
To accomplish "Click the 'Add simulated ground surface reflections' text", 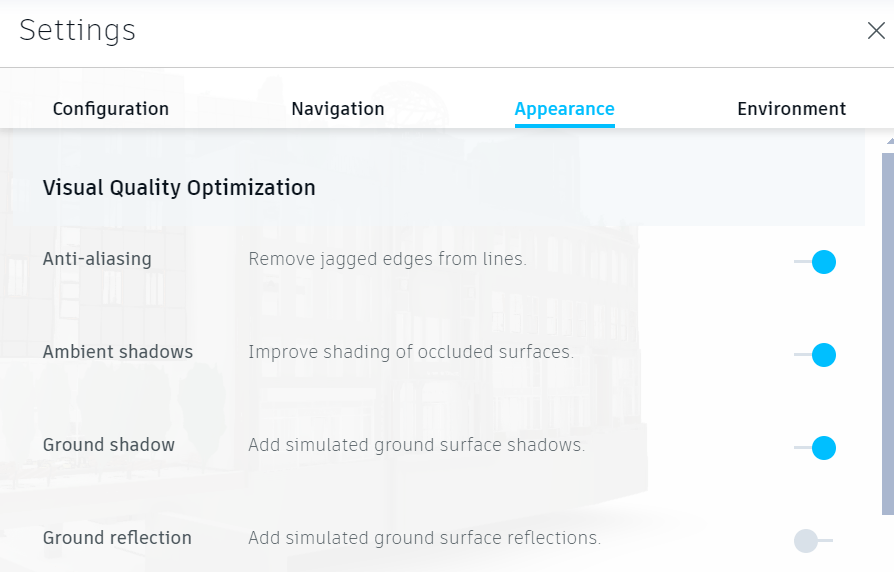I will (424, 538).
